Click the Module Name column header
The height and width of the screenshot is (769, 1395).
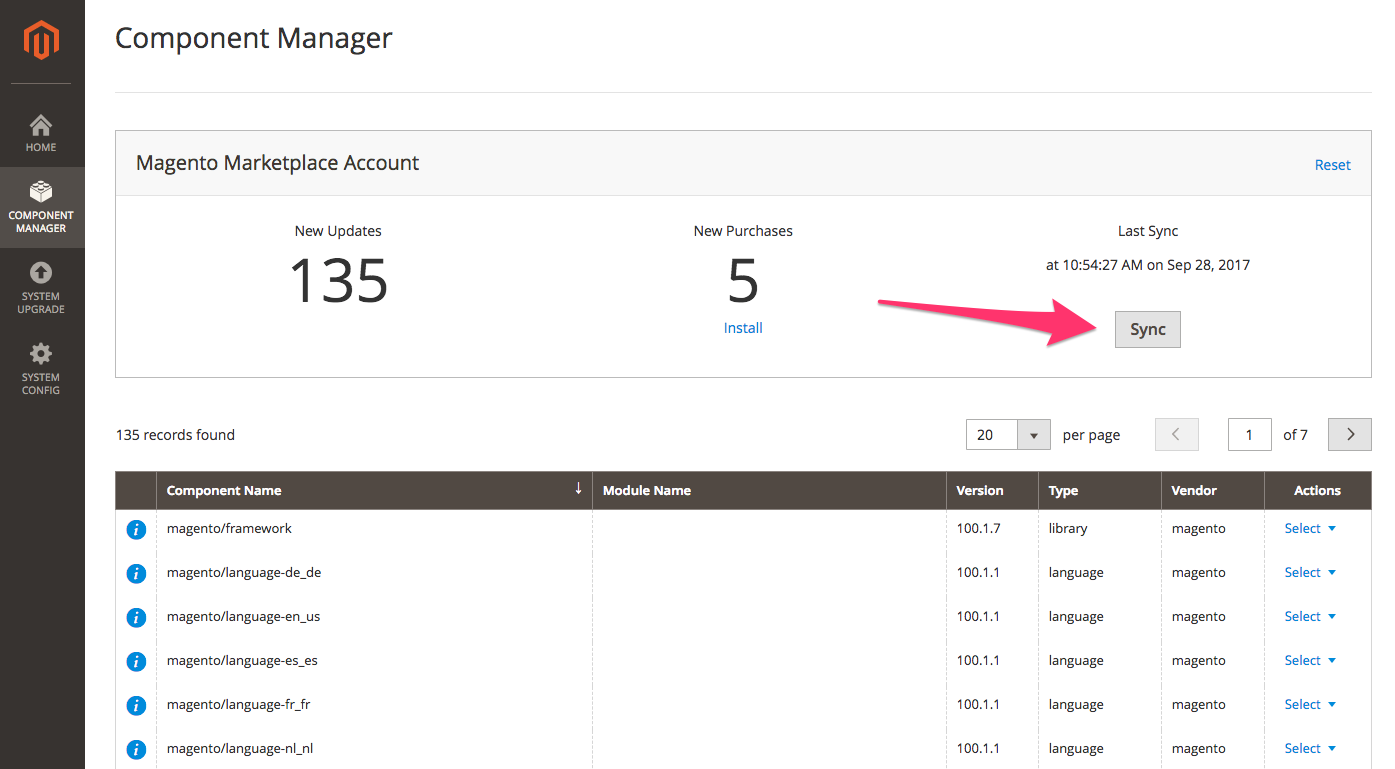pyautogui.click(x=769, y=490)
